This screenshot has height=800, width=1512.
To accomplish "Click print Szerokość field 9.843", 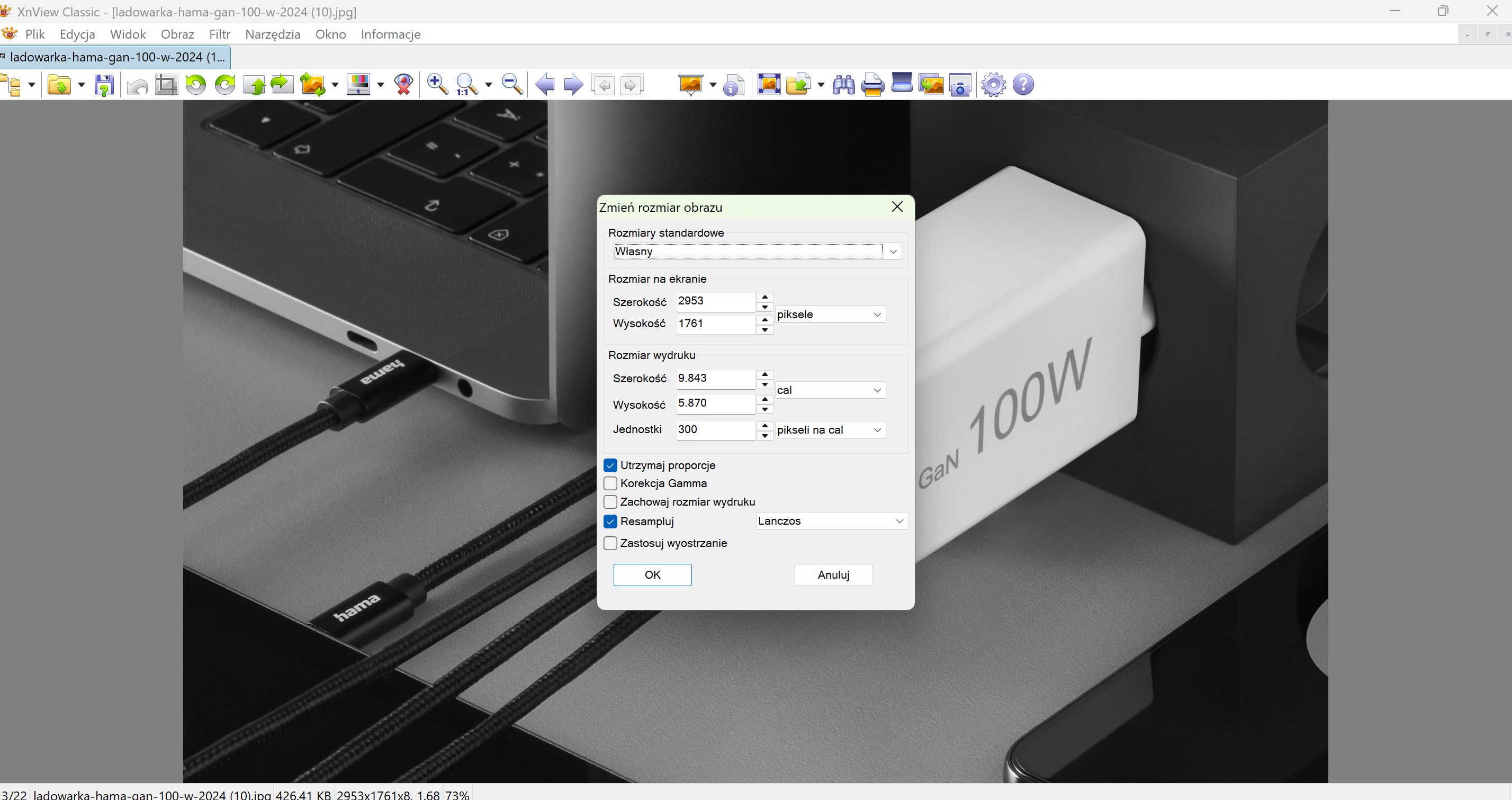I will click(x=716, y=379).
